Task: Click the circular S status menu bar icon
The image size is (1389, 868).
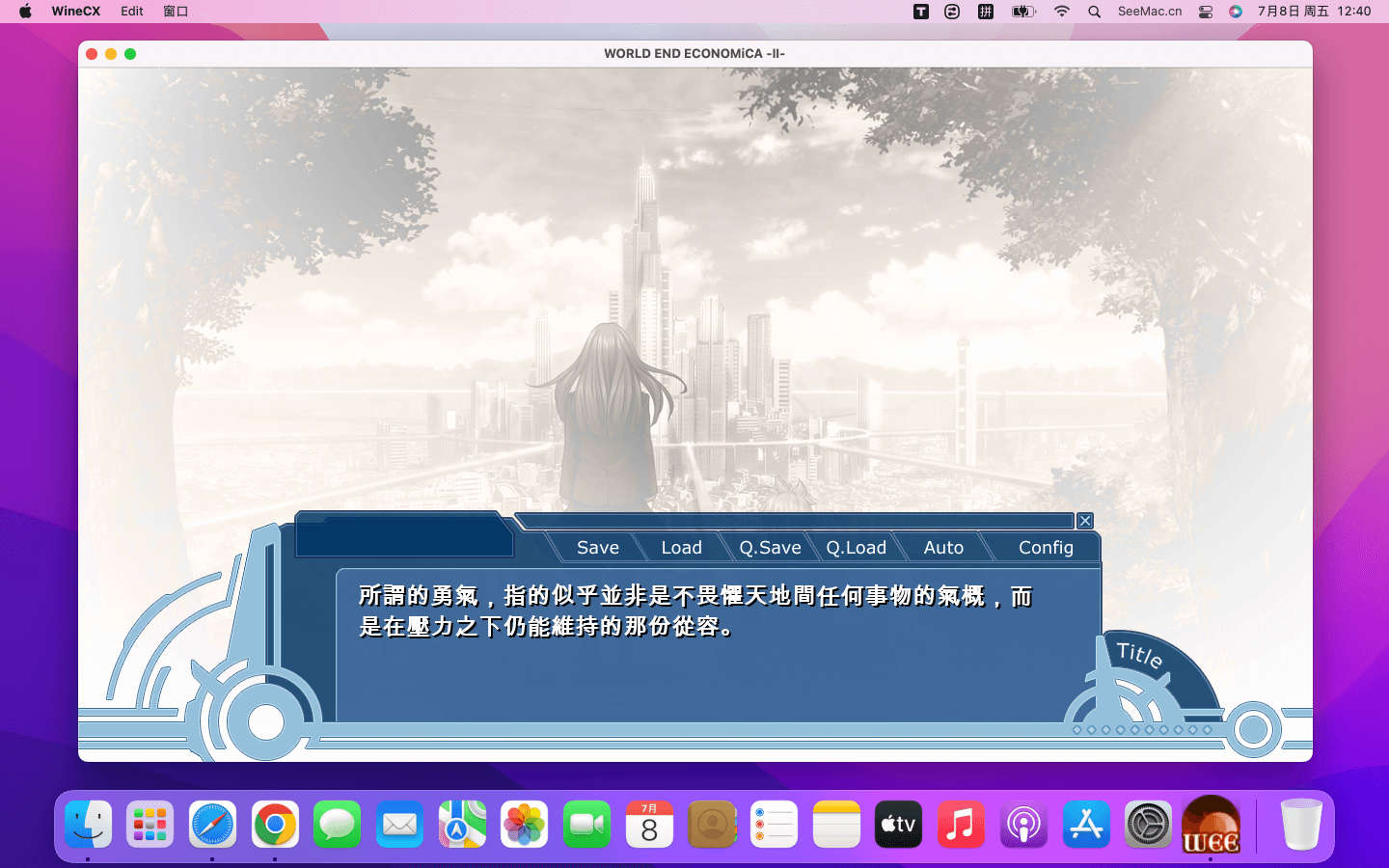Action: pyautogui.click(x=952, y=12)
